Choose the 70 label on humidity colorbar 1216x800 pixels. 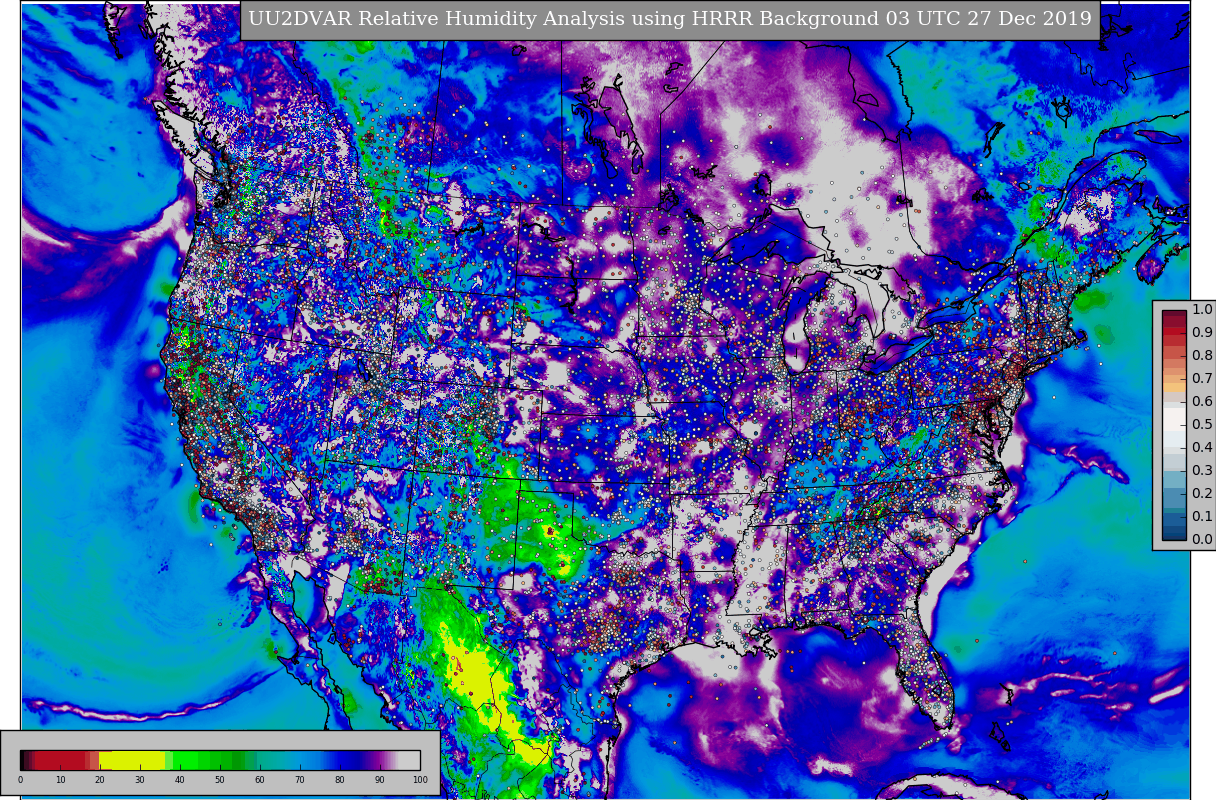click(x=300, y=780)
